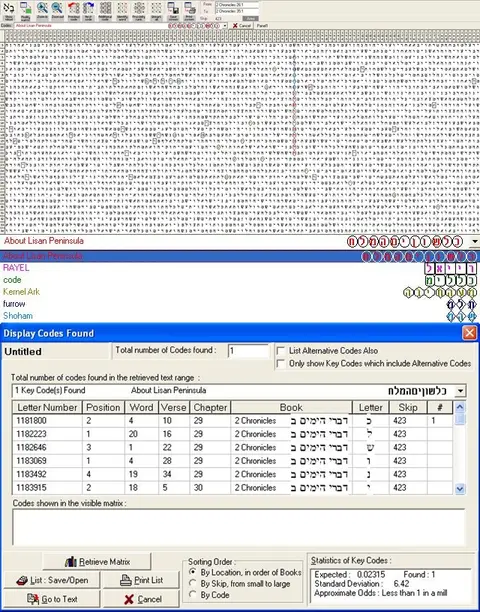Click the Retrieve Matrix button
The height and width of the screenshot is (612, 480).
click(x=97, y=562)
